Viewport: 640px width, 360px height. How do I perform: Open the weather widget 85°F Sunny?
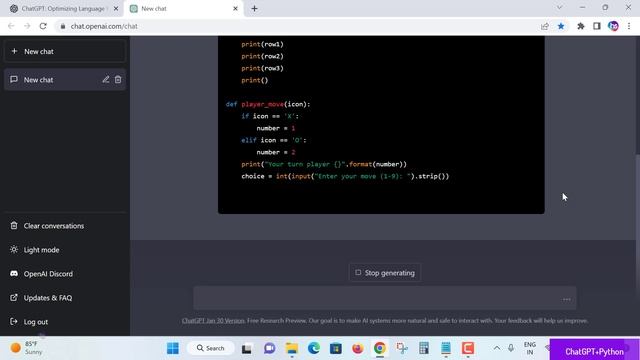point(27,348)
